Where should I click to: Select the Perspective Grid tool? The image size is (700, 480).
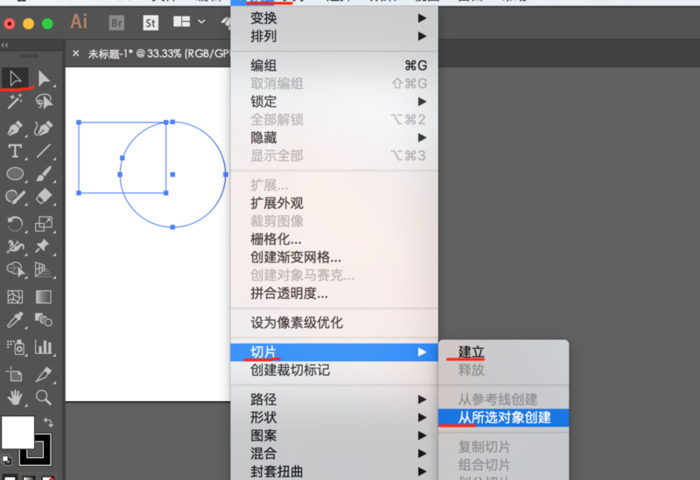point(44,269)
